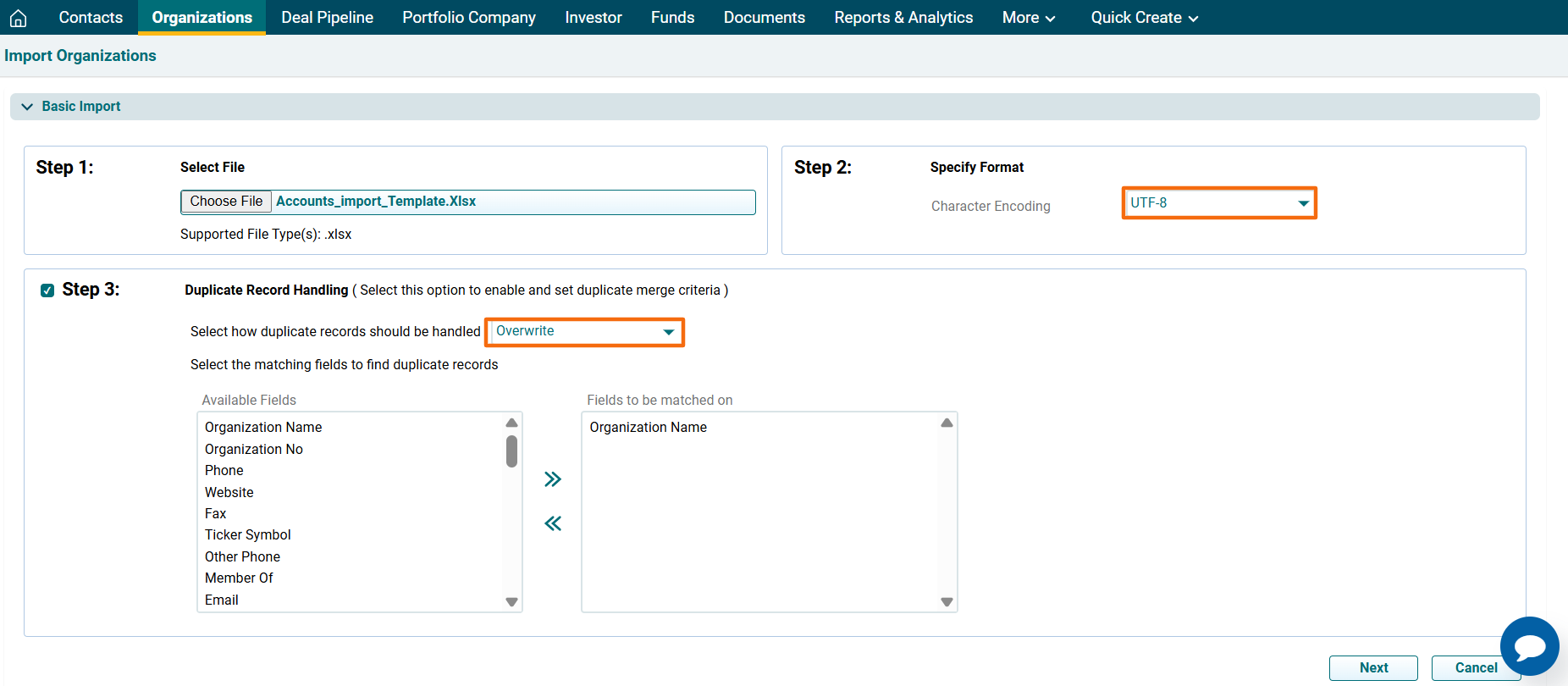Click the Next button
Viewport: 1568px width, 686px height.
(1372, 667)
